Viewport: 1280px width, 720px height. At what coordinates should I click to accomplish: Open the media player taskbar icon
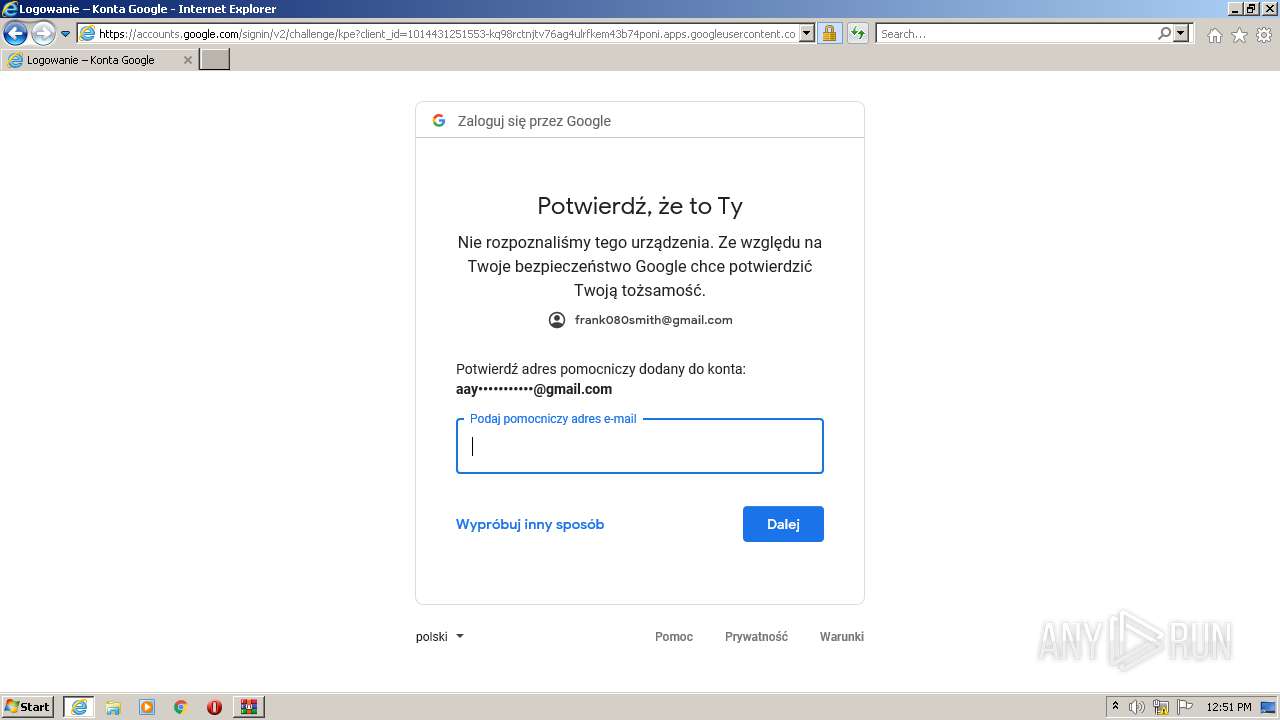(x=147, y=707)
